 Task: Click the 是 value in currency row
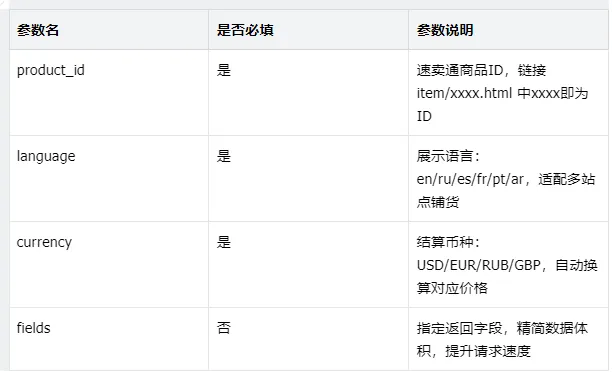click(224, 242)
